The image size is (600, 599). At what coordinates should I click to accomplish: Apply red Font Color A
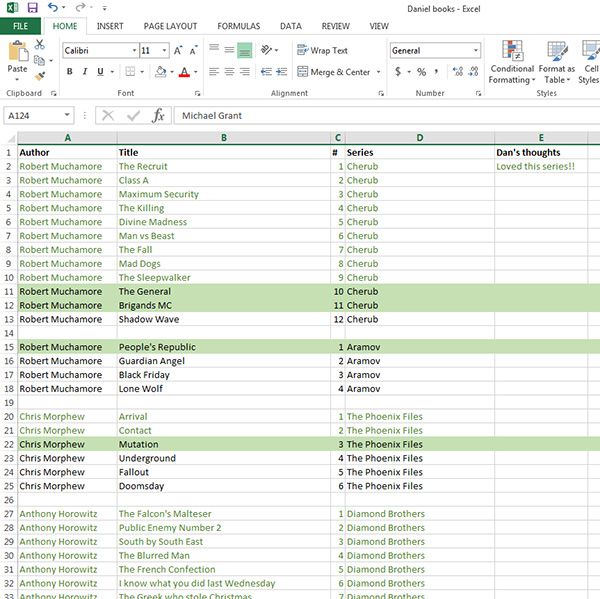184,72
